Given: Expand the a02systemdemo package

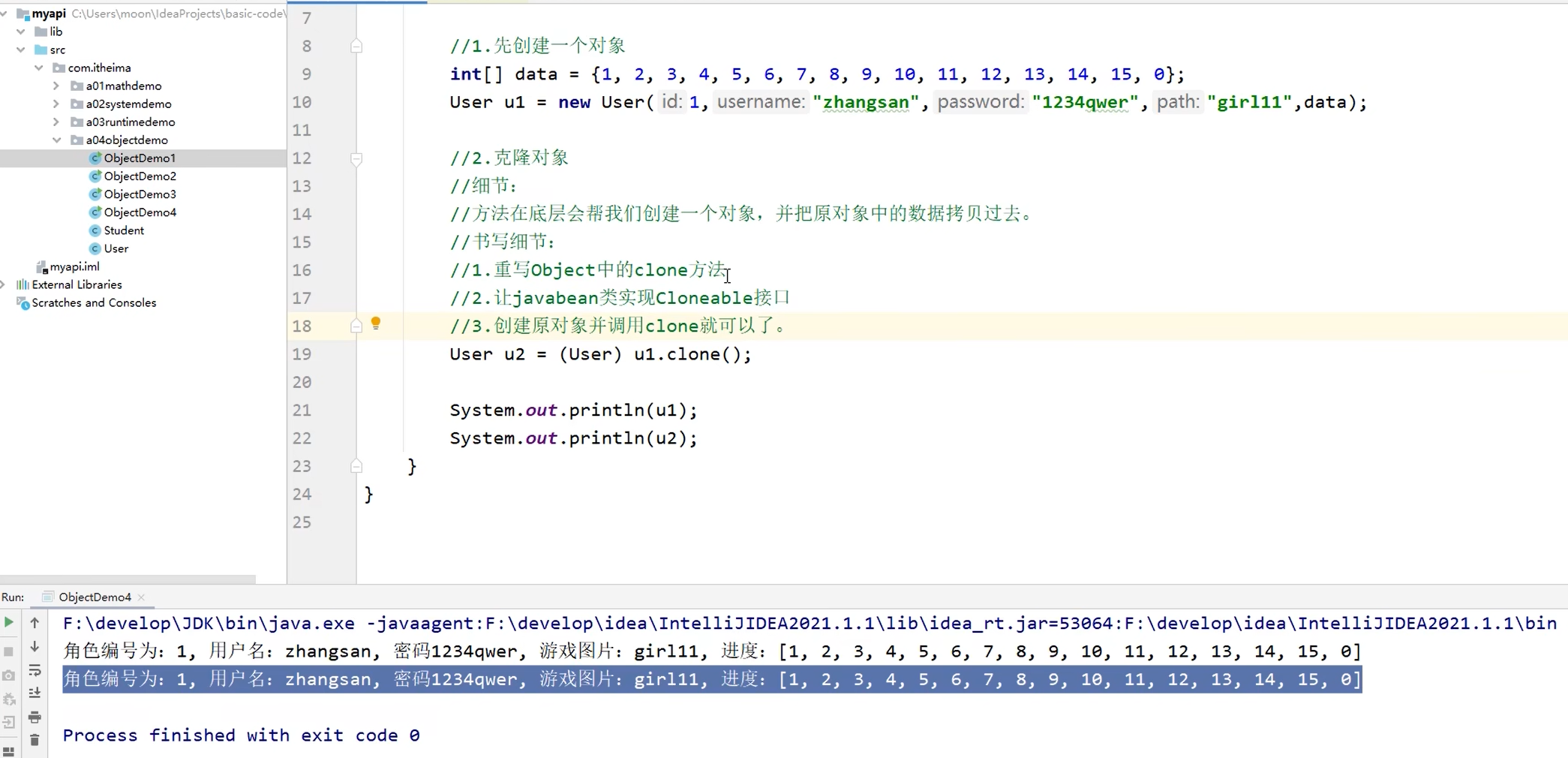Looking at the screenshot, I should pos(55,104).
